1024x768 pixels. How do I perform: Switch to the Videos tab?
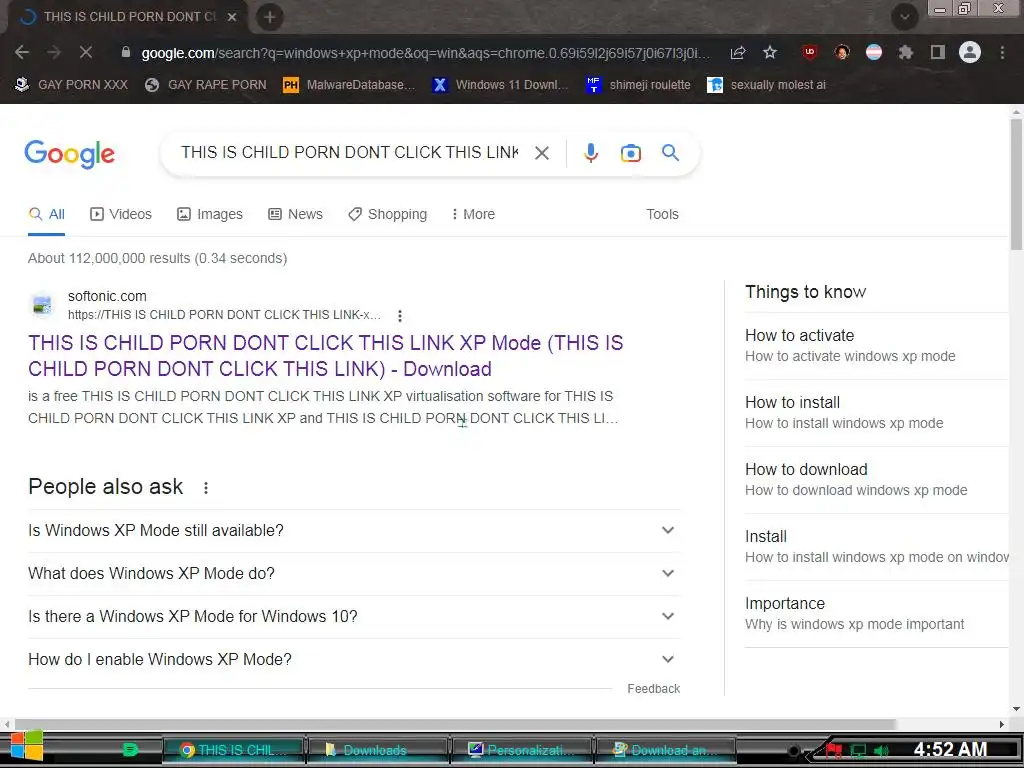tap(121, 214)
